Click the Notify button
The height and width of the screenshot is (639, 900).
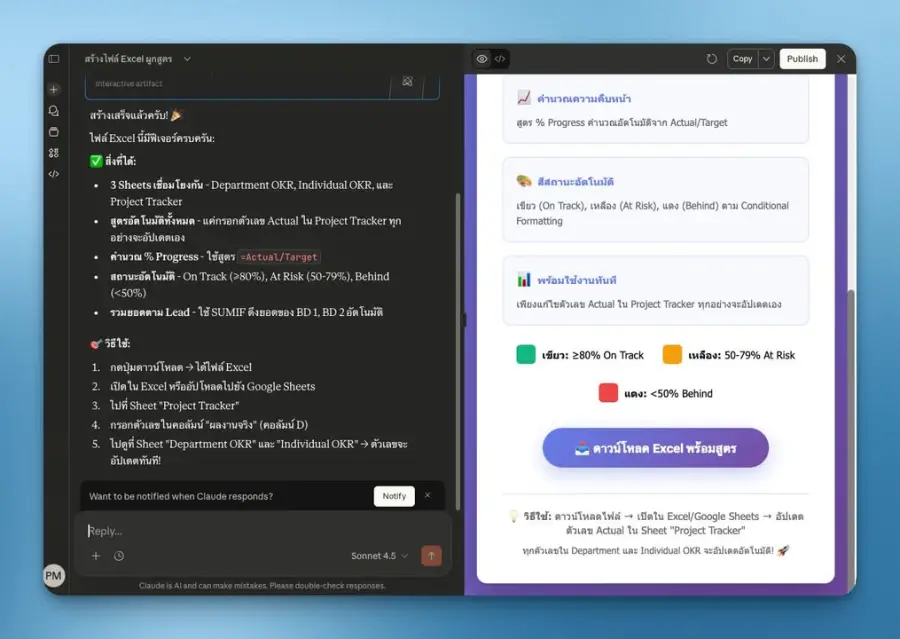[x=394, y=496]
